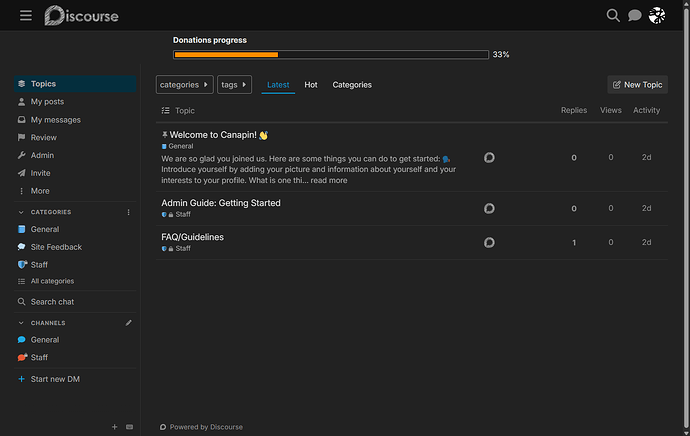This screenshot has height=436, width=690.
Task: Switch to the Categories tab
Action: coord(352,84)
